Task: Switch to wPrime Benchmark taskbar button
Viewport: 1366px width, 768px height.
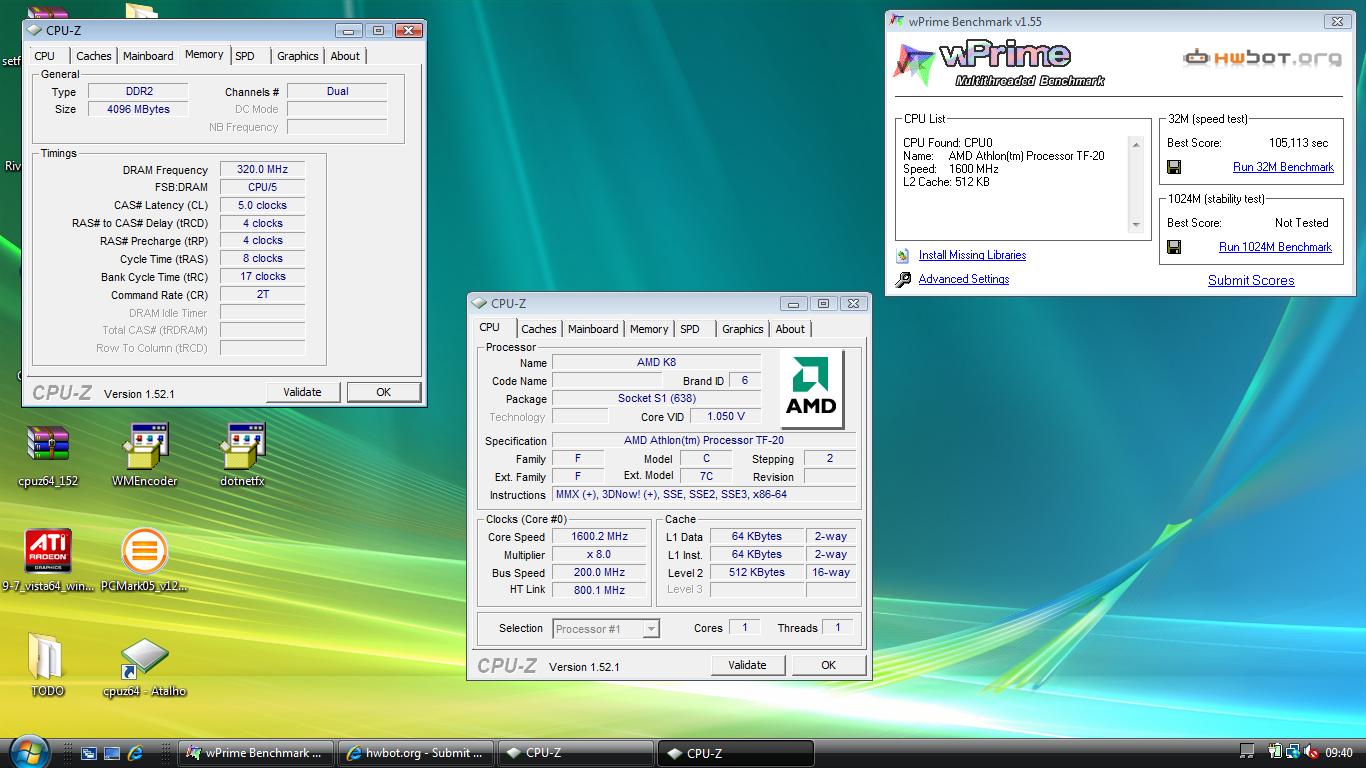Action: coord(255,753)
